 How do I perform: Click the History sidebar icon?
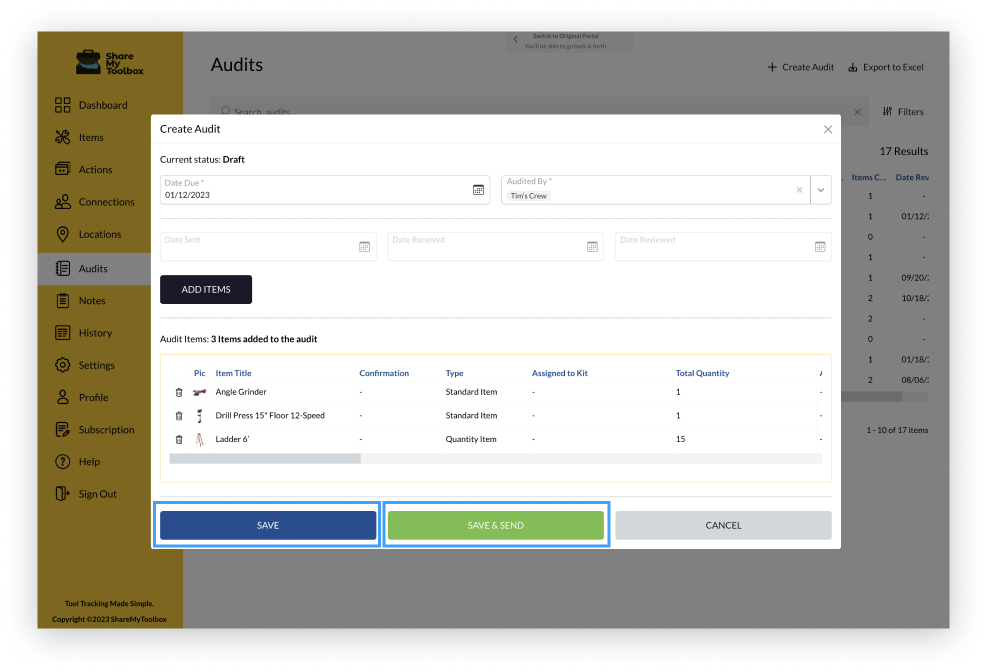61,332
